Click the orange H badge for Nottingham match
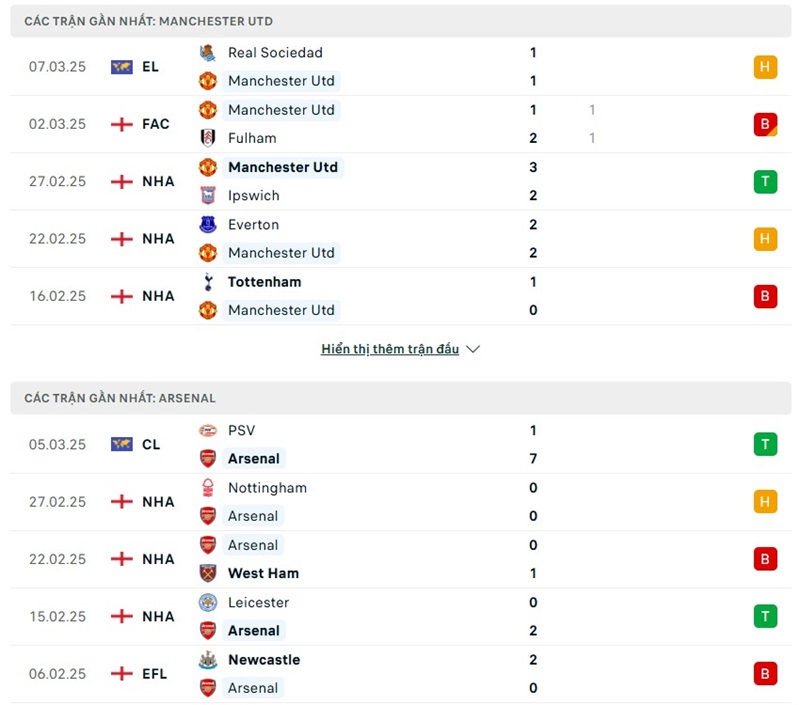 765,502
